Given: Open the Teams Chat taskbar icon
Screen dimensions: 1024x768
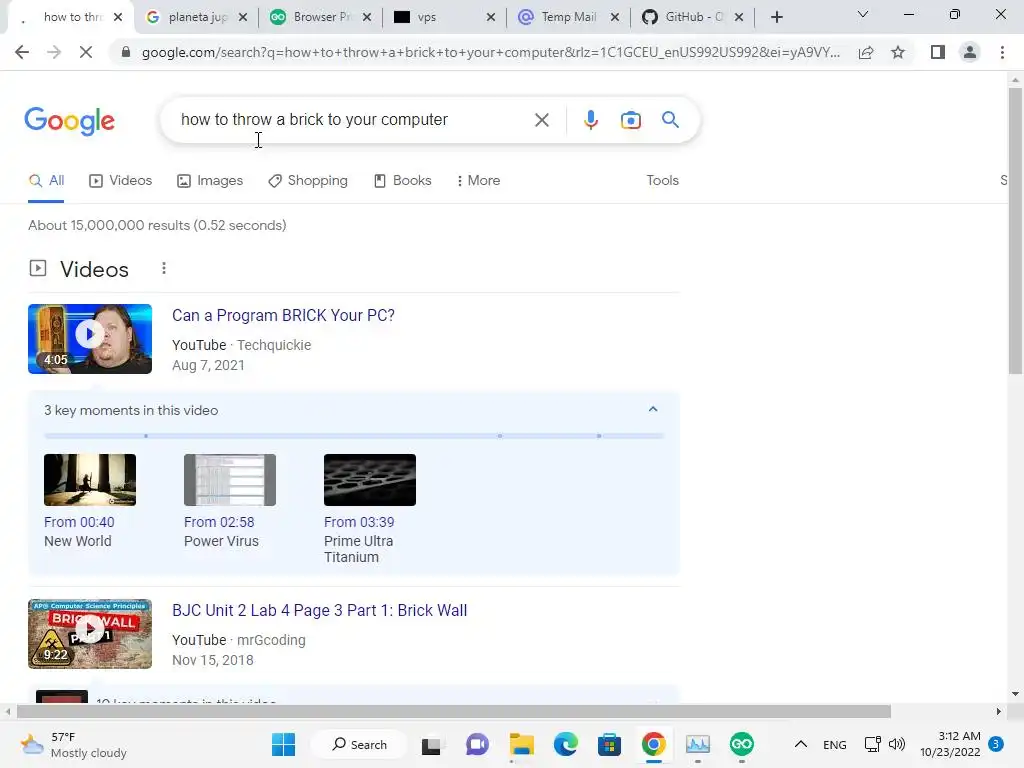Looking at the screenshot, I should [x=477, y=744].
